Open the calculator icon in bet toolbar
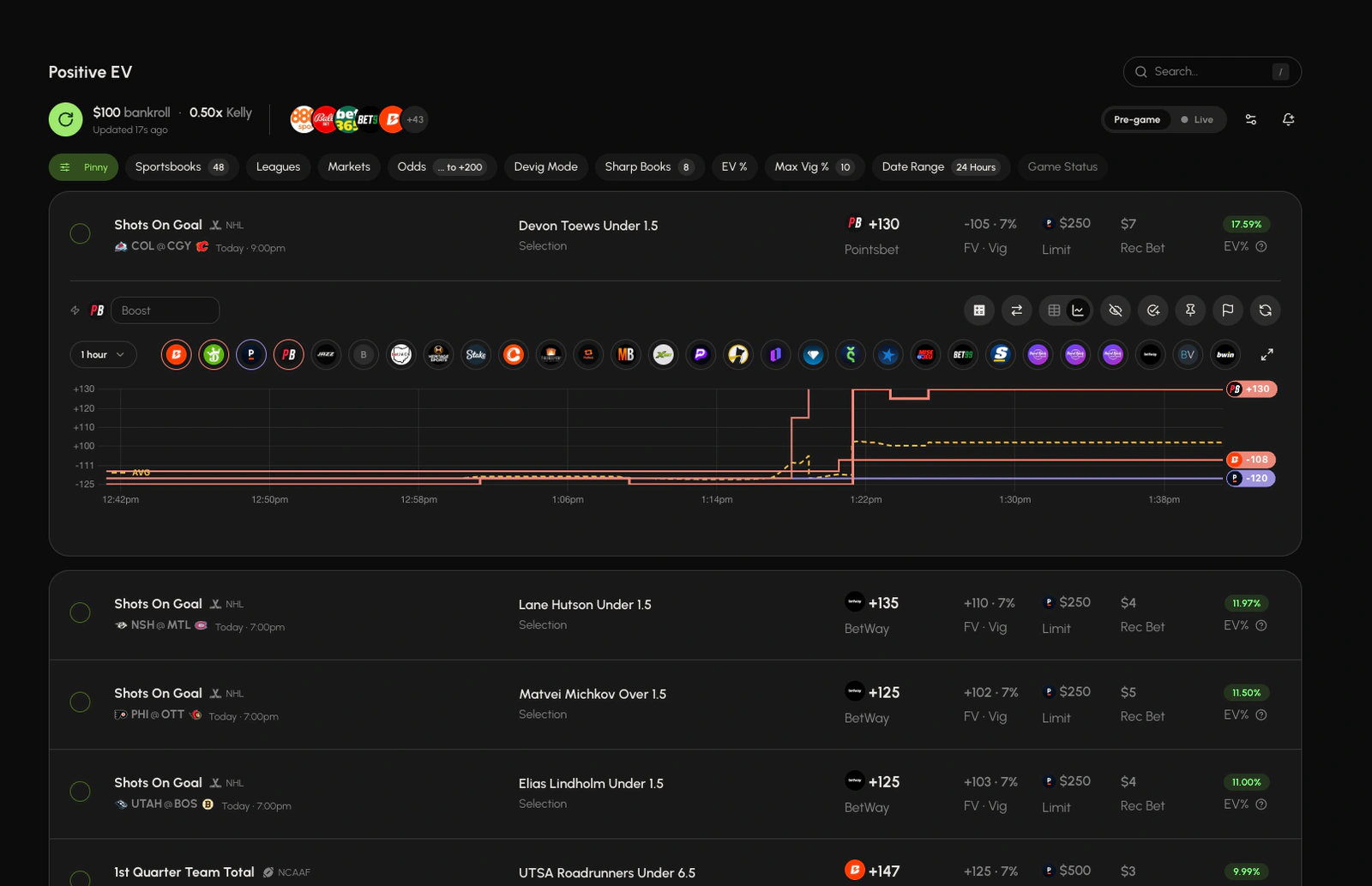The width and height of the screenshot is (1372, 886). point(979,310)
